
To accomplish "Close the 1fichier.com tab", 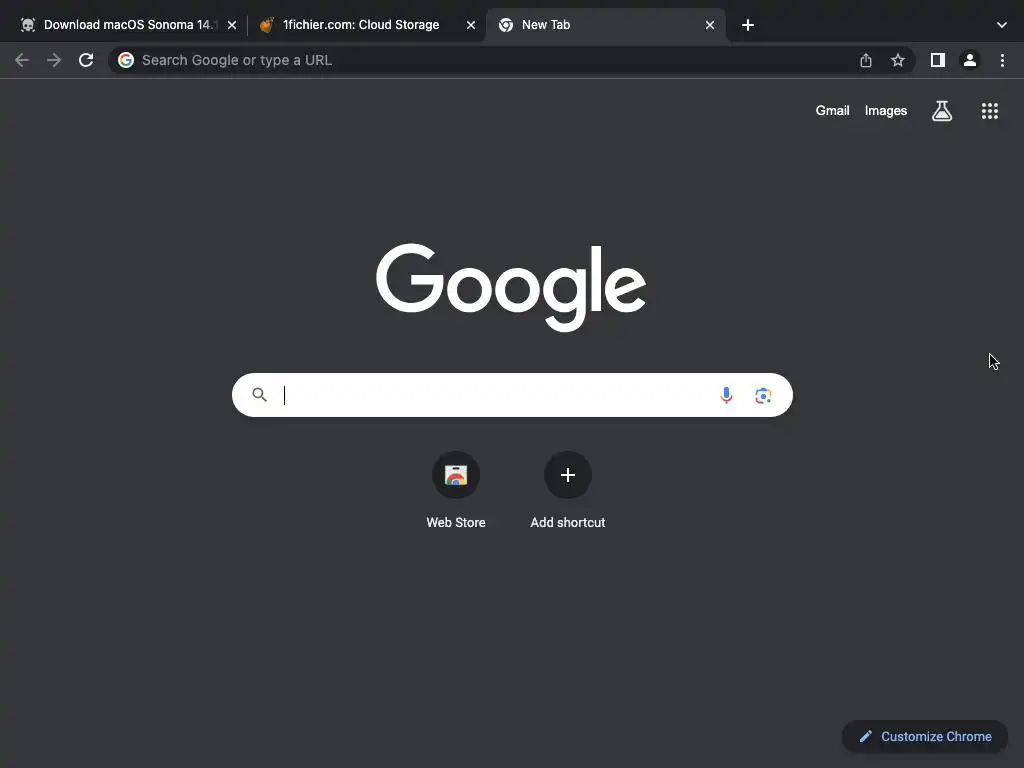I will tap(471, 25).
